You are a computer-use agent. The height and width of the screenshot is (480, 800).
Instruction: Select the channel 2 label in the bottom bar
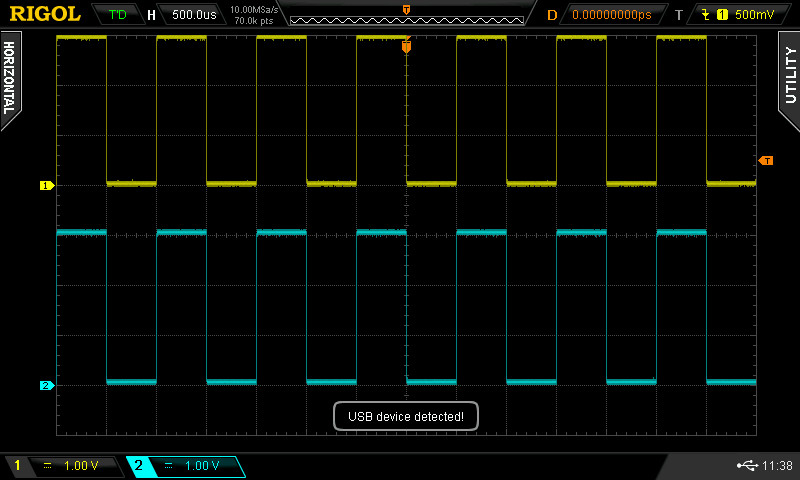tap(138, 465)
